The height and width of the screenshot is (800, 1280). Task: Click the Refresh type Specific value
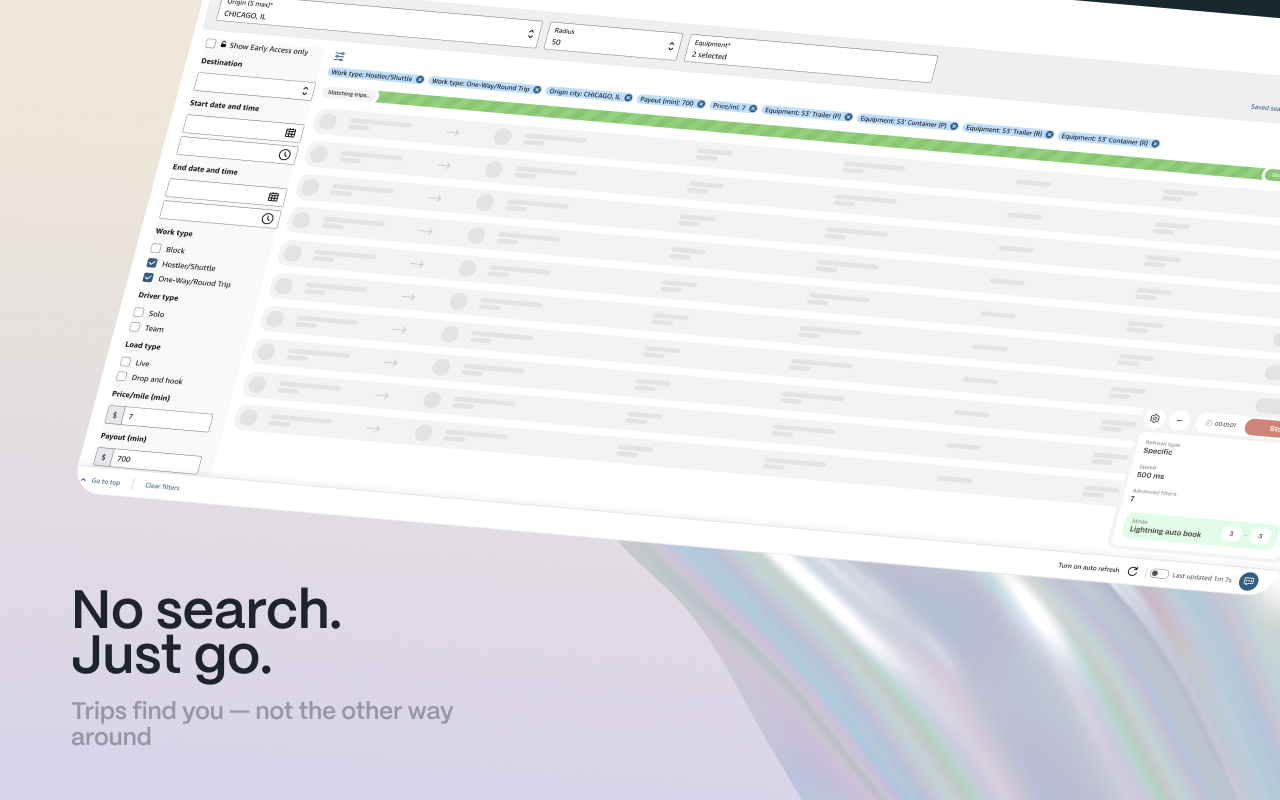1158,451
